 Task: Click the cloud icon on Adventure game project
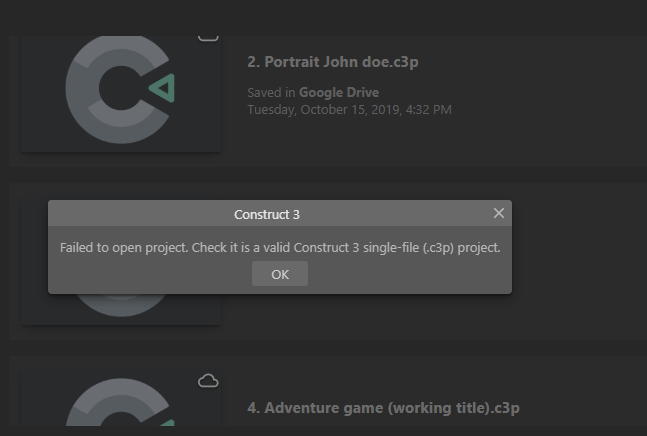click(208, 381)
